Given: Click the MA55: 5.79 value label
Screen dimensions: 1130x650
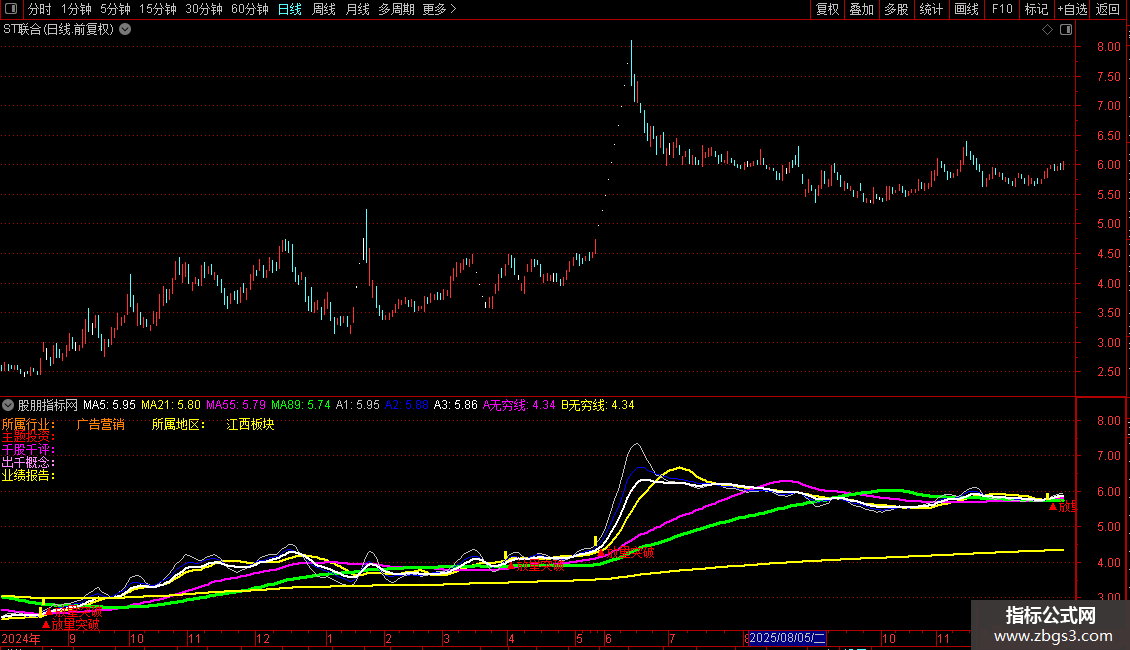Looking at the screenshot, I should coord(236,405).
